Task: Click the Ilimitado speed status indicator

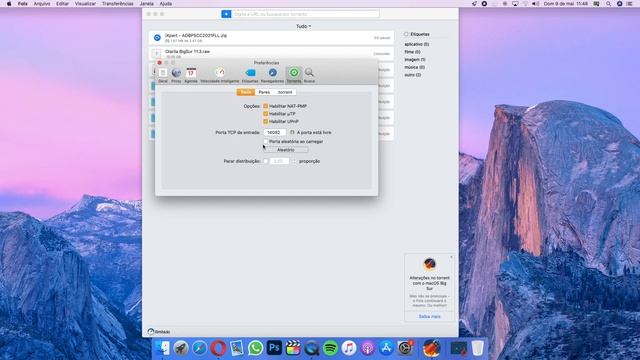Action: [x=159, y=331]
